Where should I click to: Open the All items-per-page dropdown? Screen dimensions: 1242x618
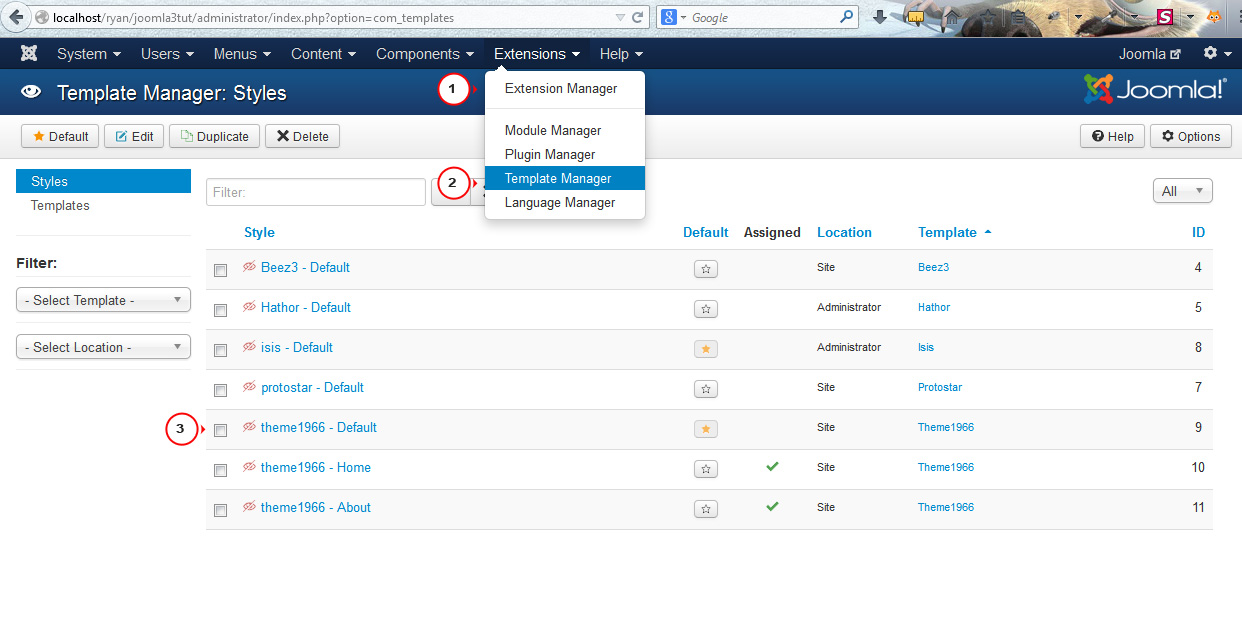point(1182,190)
